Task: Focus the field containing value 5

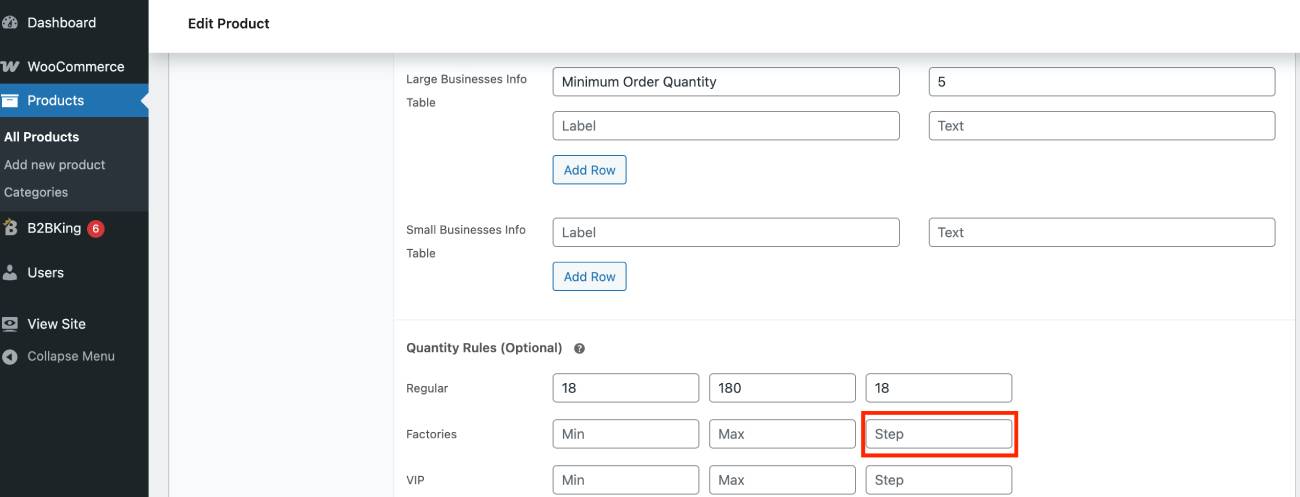Action: (x=1102, y=82)
